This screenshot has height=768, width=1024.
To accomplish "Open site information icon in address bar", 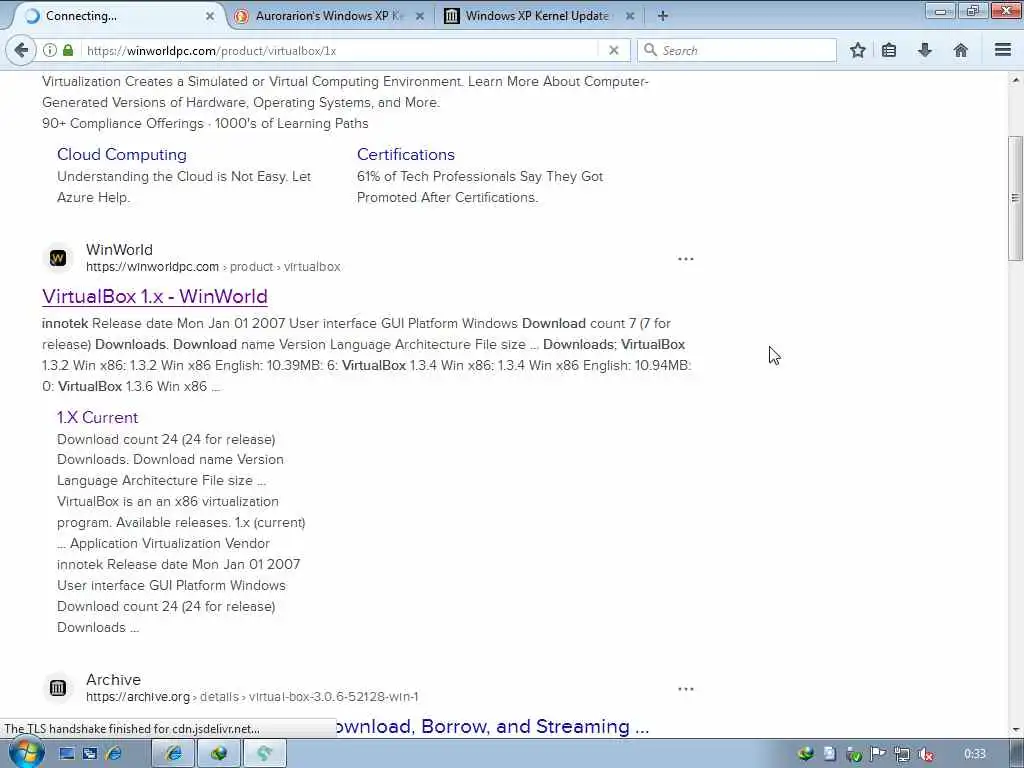I will 50,50.
